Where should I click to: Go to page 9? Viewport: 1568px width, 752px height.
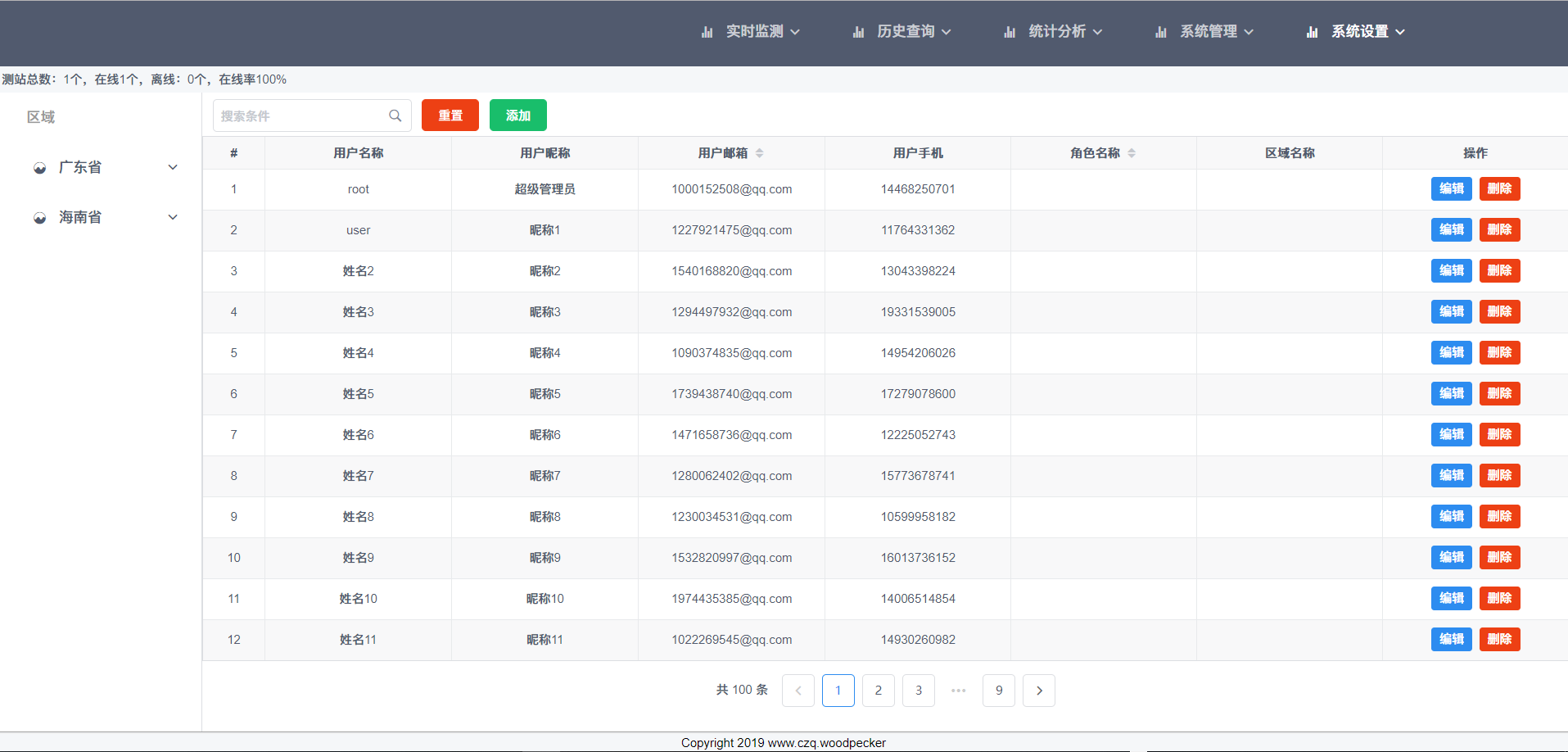tap(999, 691)
